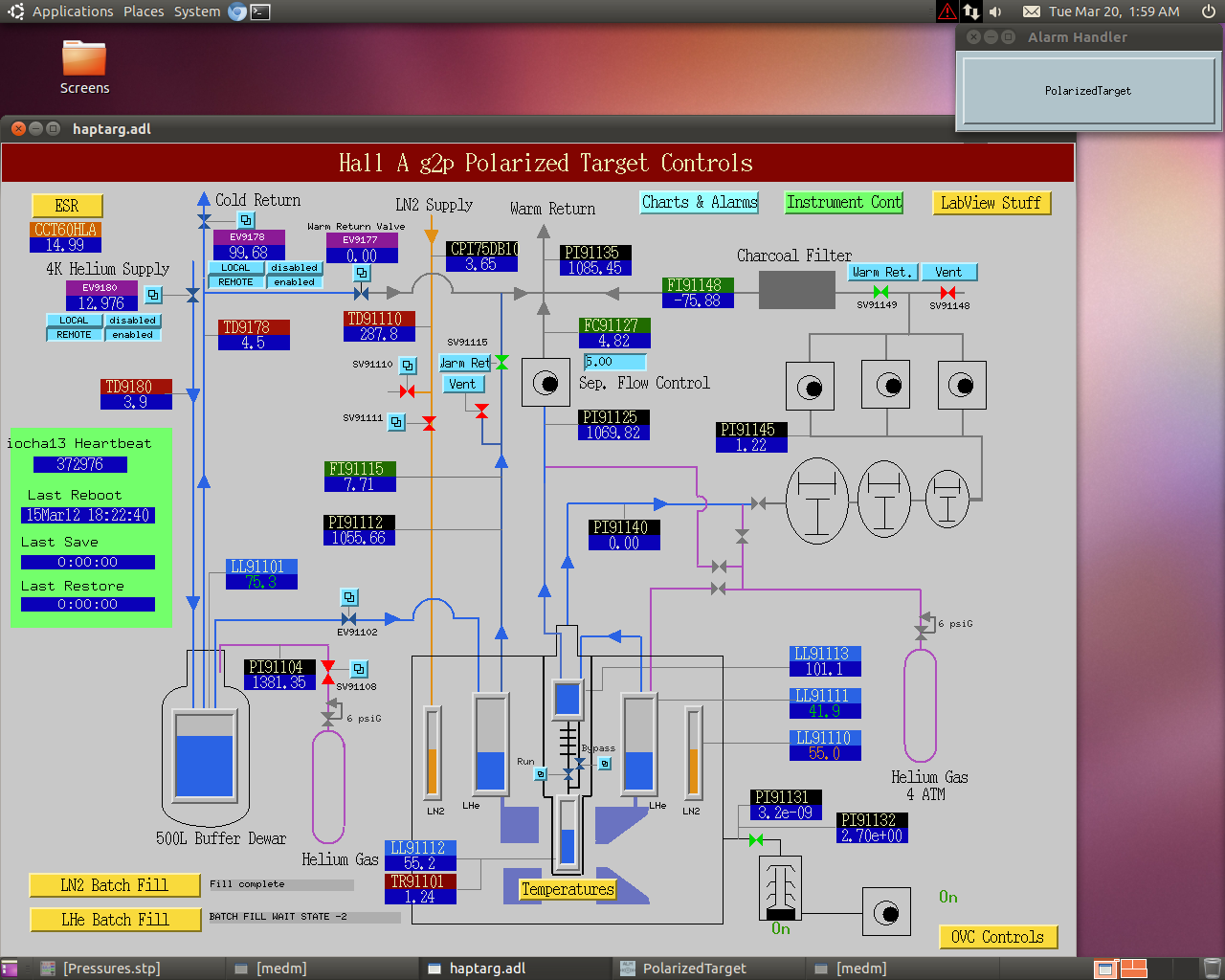
Task: Open SV91108 related display icon
Action: 359,669
